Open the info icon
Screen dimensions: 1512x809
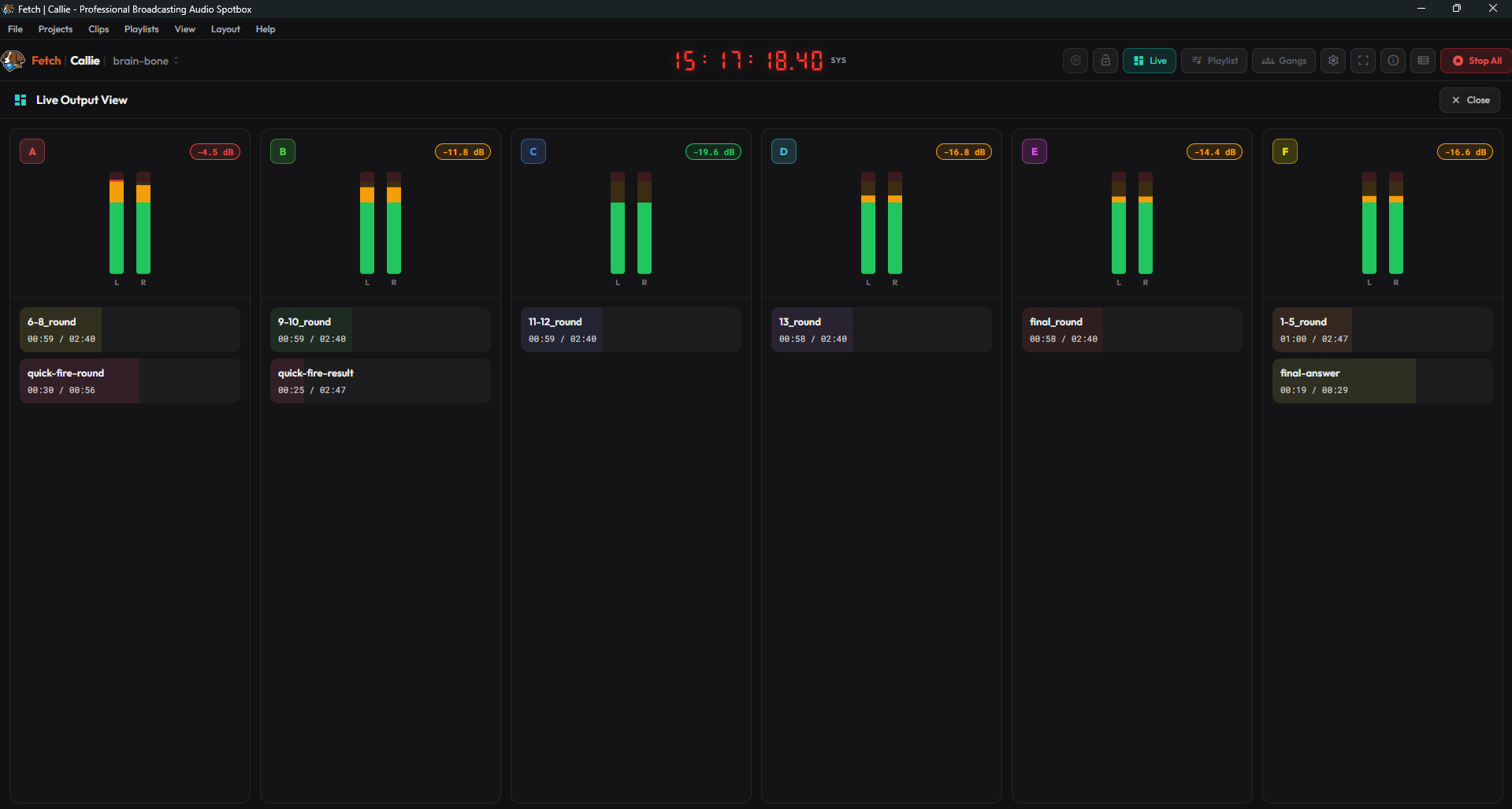click(x=1393, y=61)
